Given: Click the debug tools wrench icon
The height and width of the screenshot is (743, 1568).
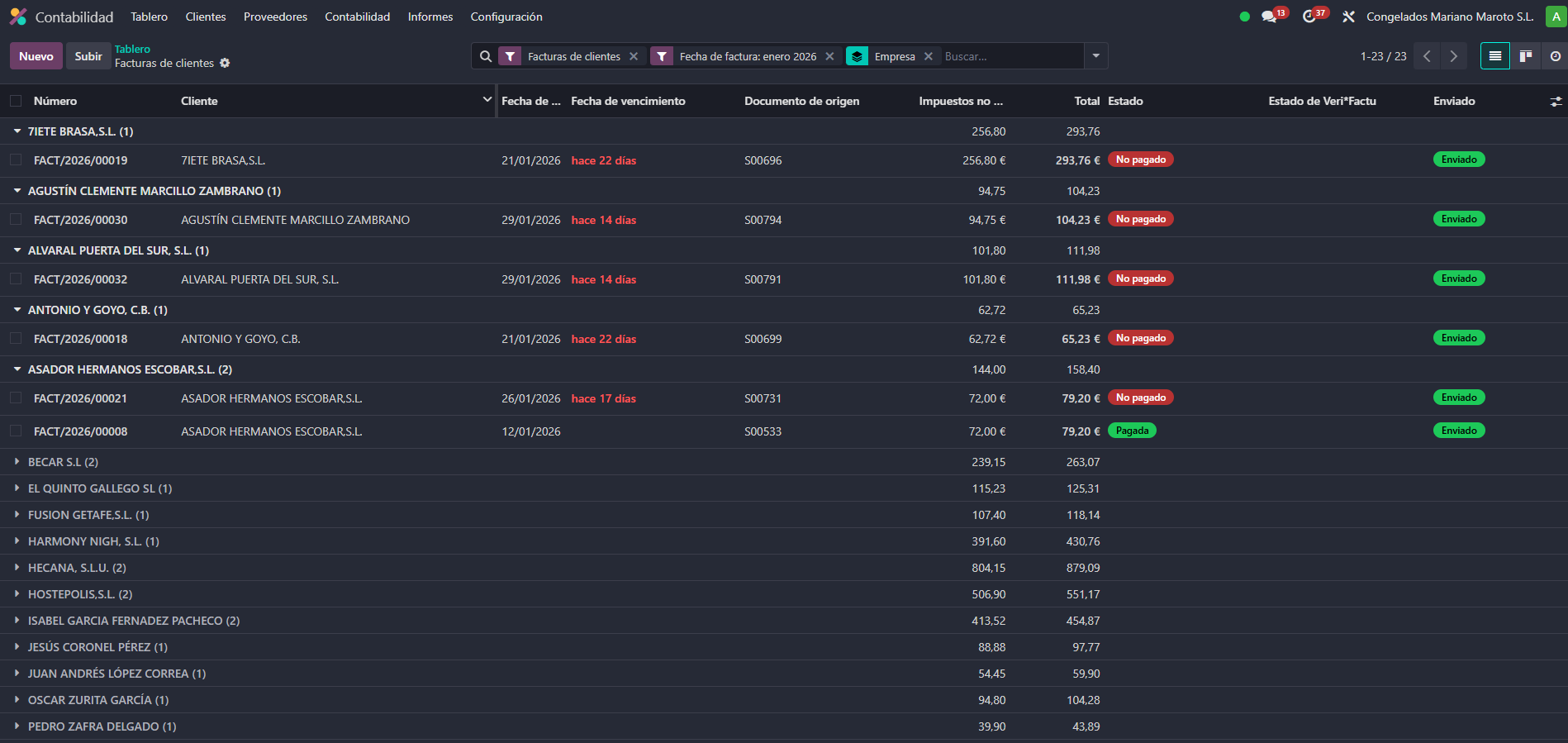Looking at the screenshot, I should [1348, 17].
